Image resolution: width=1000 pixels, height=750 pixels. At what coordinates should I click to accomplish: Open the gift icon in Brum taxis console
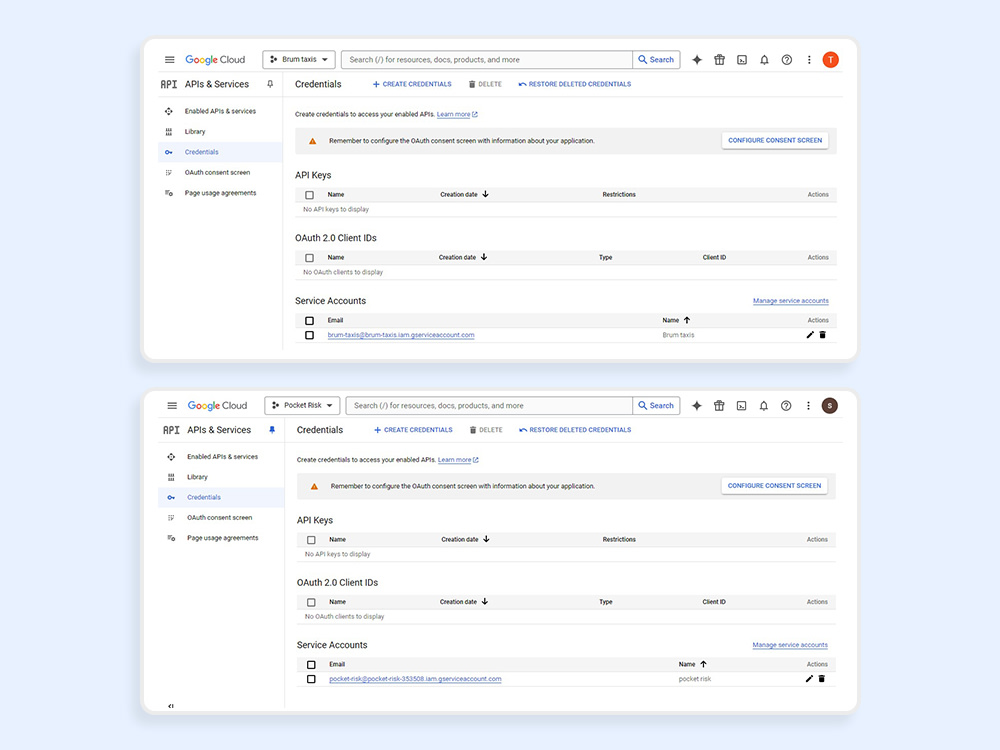tap(719, 60)
